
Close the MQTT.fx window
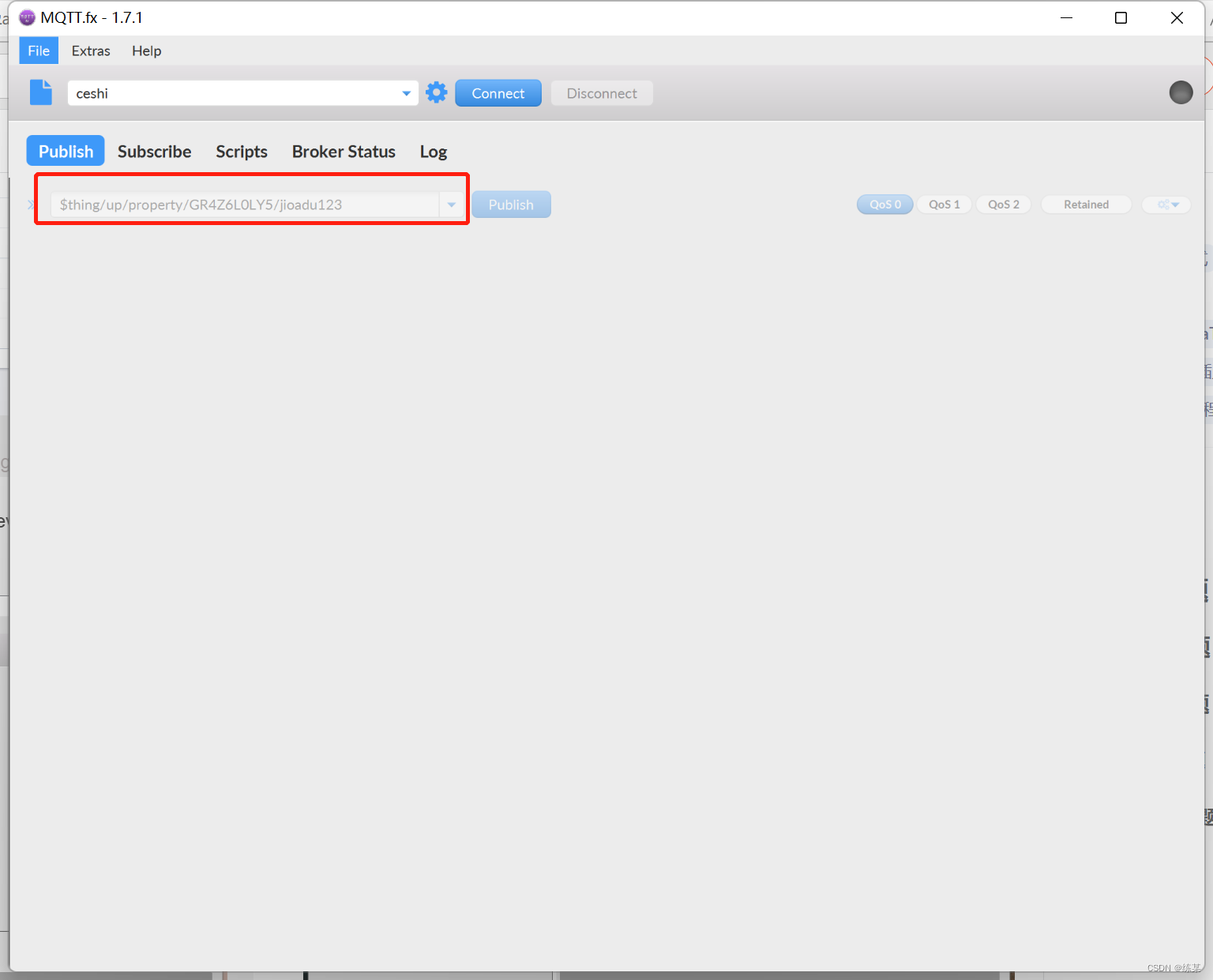point(1177,17)
